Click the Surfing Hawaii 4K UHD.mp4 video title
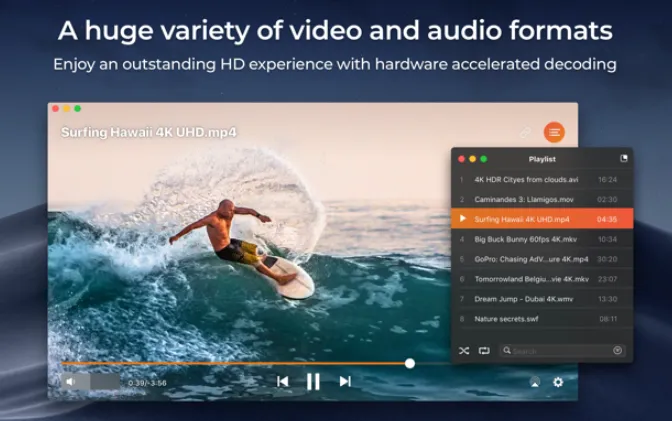Viewport: 672px width, 421px height. click(149, 132)
